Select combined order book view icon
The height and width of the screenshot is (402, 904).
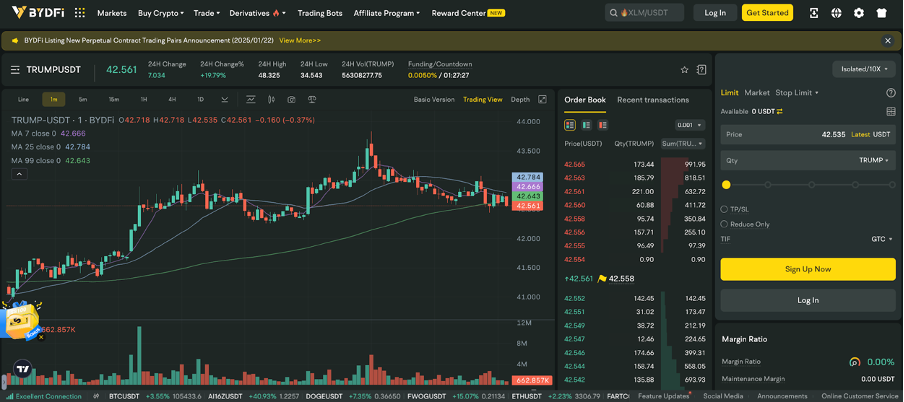[x=570, y=125]
